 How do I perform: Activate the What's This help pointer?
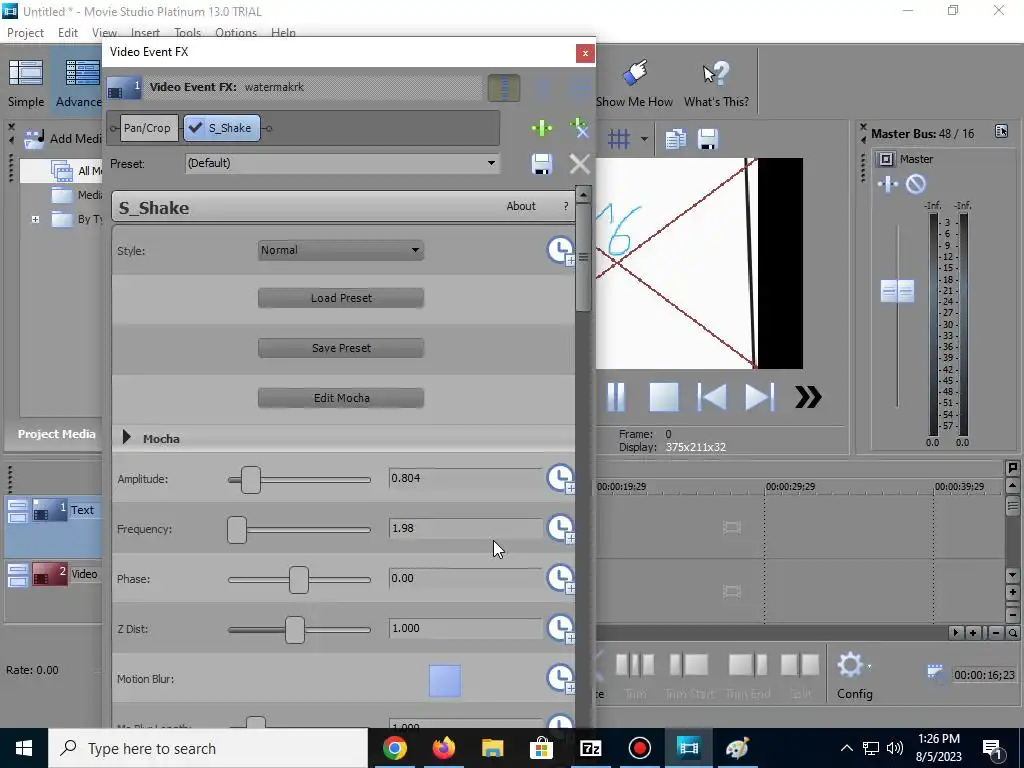716,84
